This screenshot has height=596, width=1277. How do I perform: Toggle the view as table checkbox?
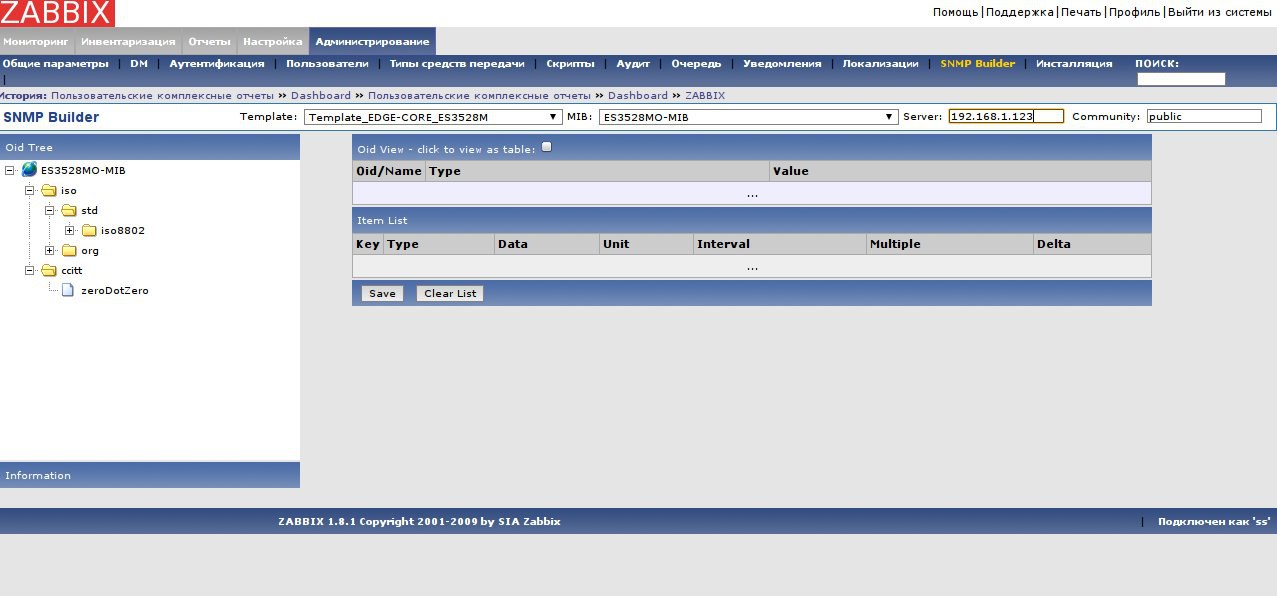click(546, 147)
